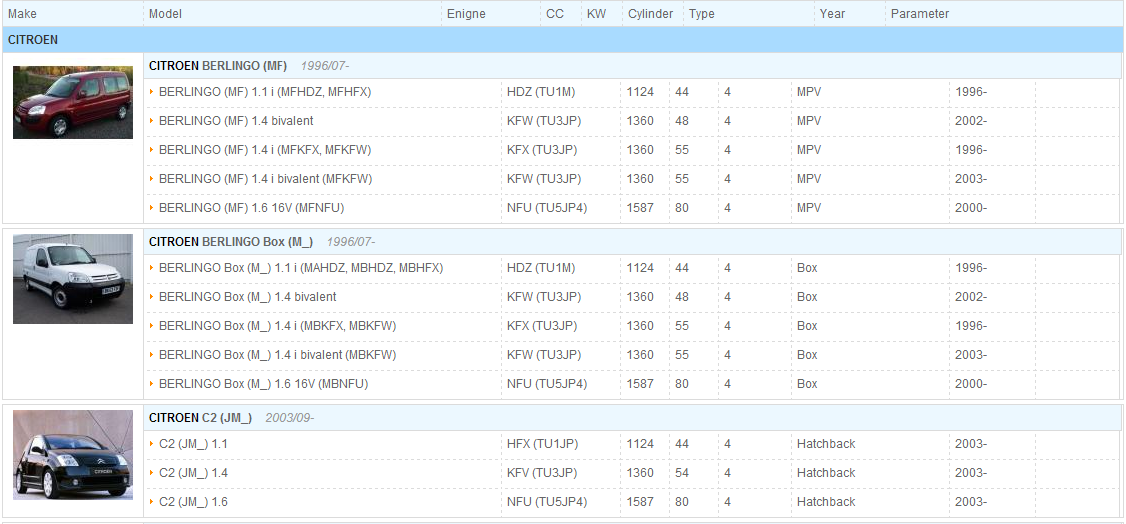Select engine KFV (TU3JP) in C2 1.4 row
The height and width of the screenshot is (524, 1126).
coord(542,472)
